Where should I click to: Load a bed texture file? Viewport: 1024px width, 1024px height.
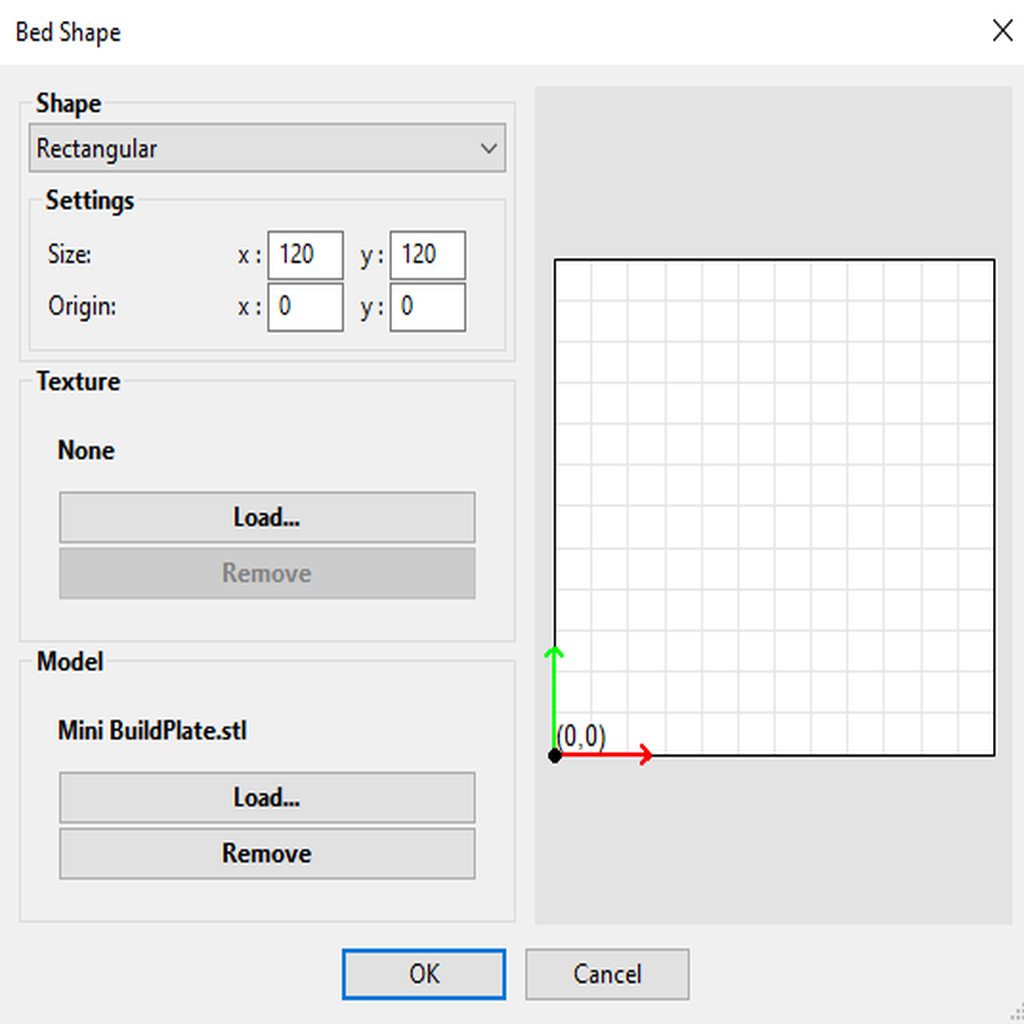pyautogui.click(x=266, y=517)
